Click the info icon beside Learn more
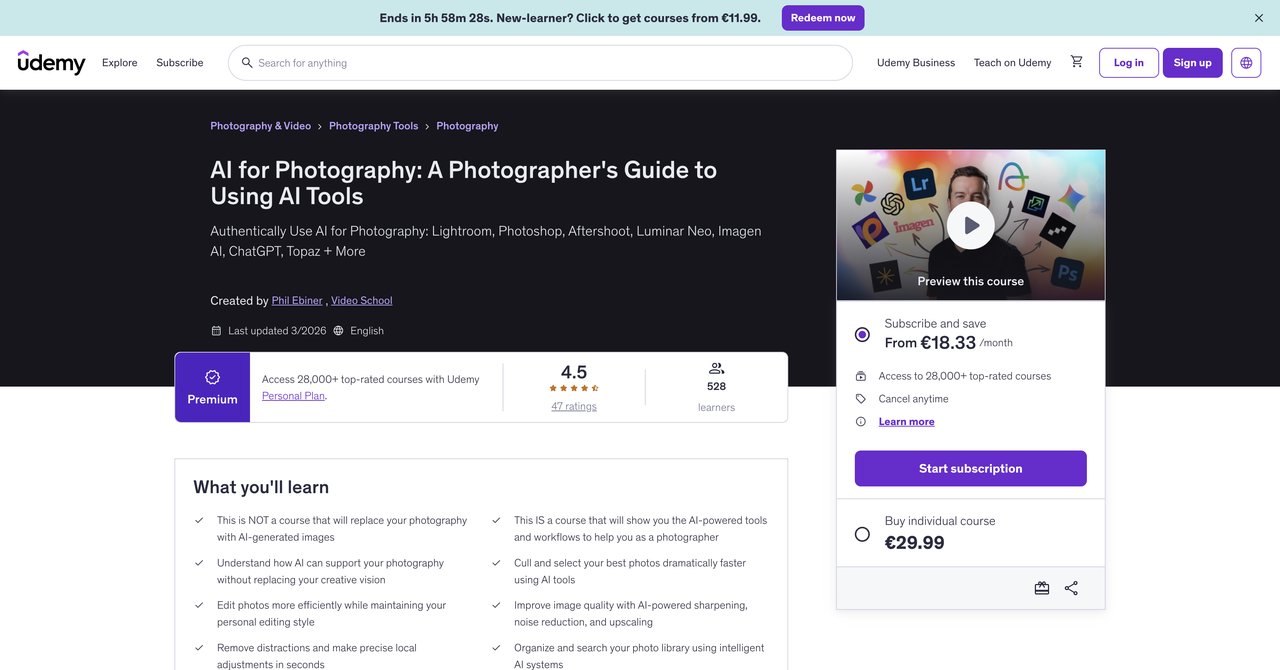The height and width of the screenshot is (670, 1280). click(861, 422)
